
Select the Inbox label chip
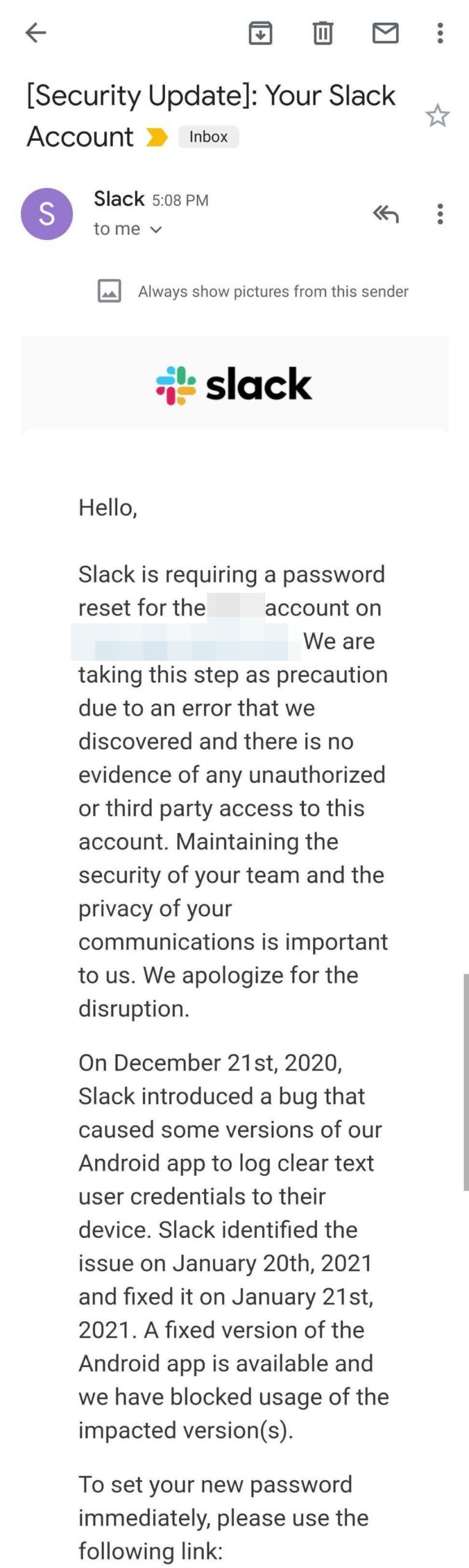point(208,137)
